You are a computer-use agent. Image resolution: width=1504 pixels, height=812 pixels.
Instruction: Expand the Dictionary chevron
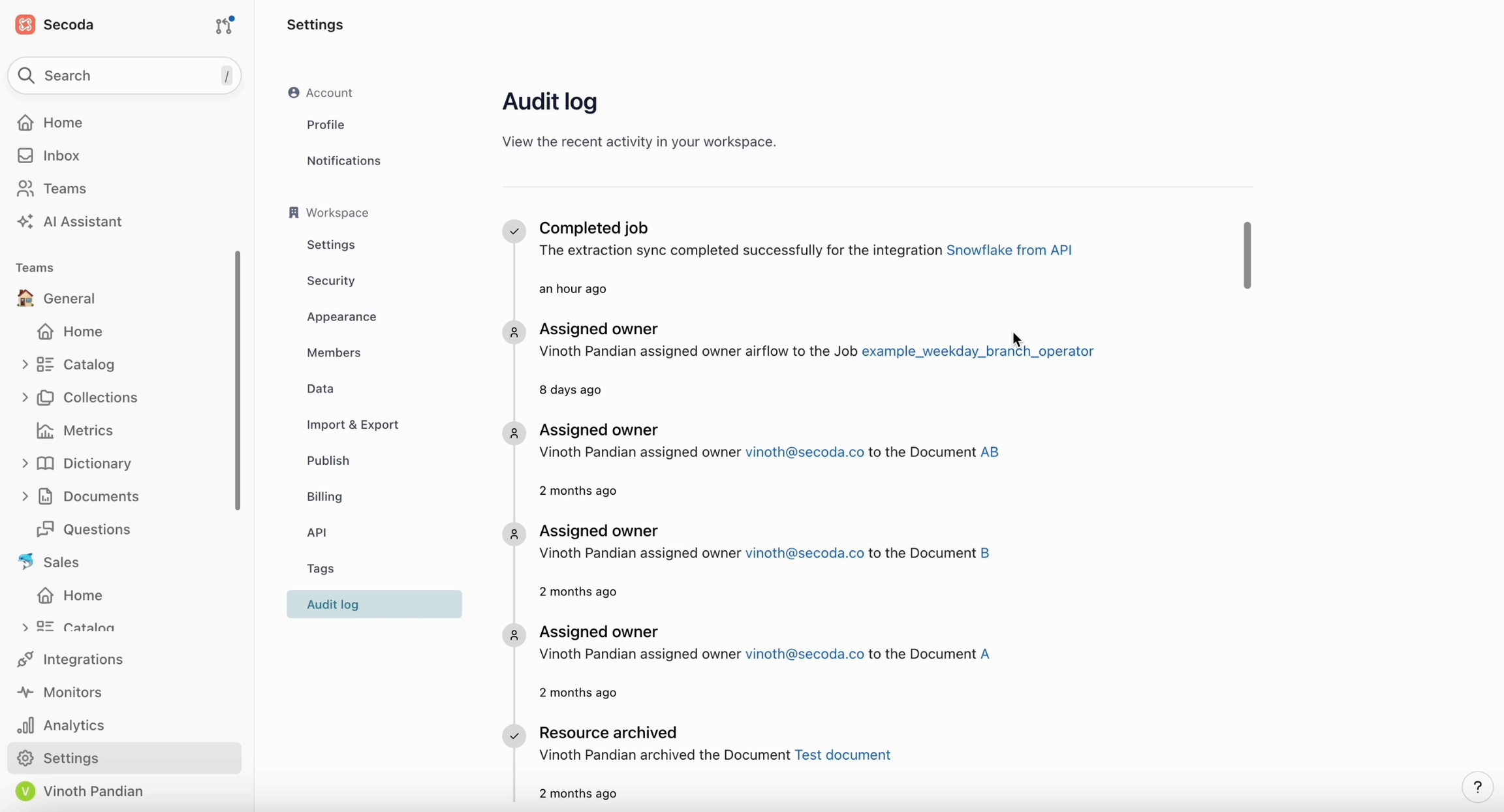coord(25,463)
